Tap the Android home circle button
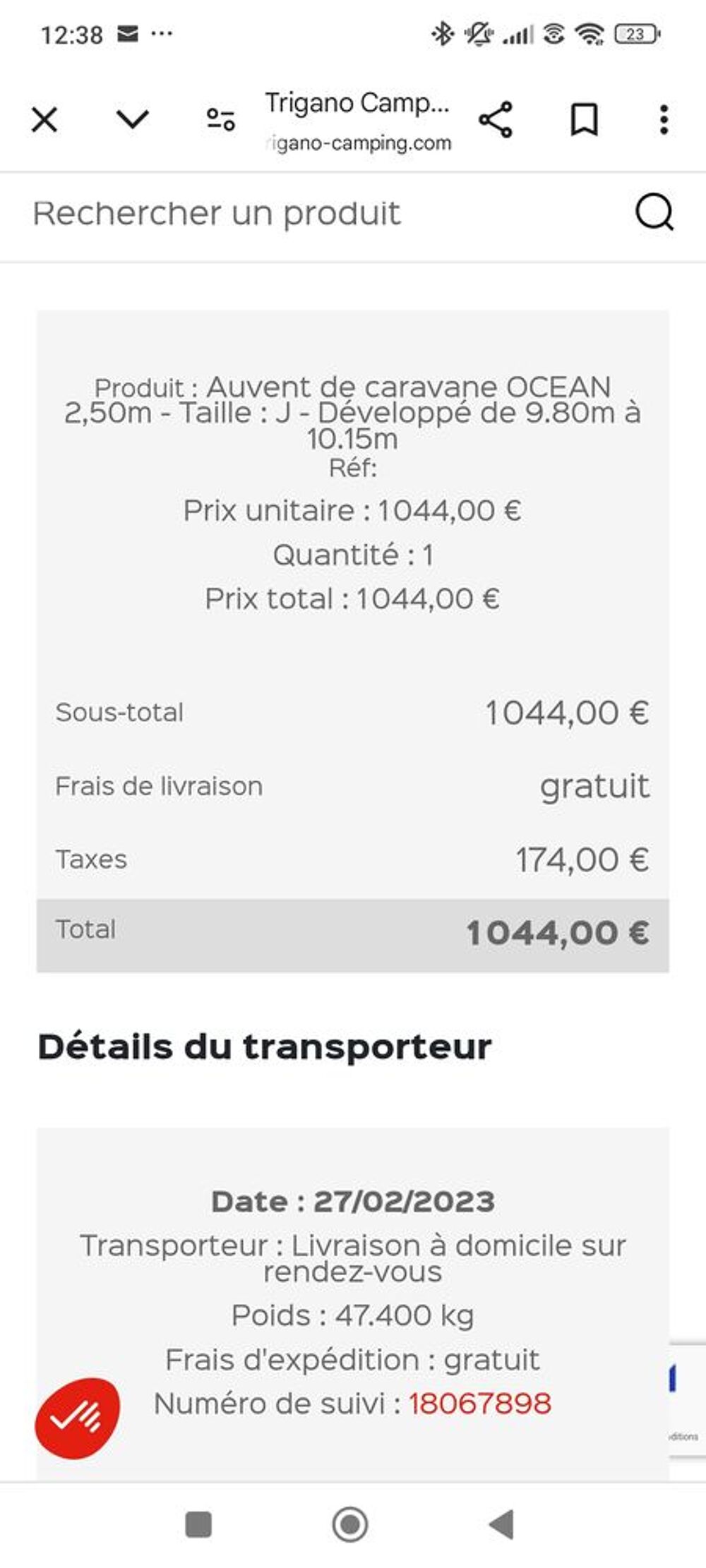This screenshot has height=1568, width=706. tap(350, 1524)
